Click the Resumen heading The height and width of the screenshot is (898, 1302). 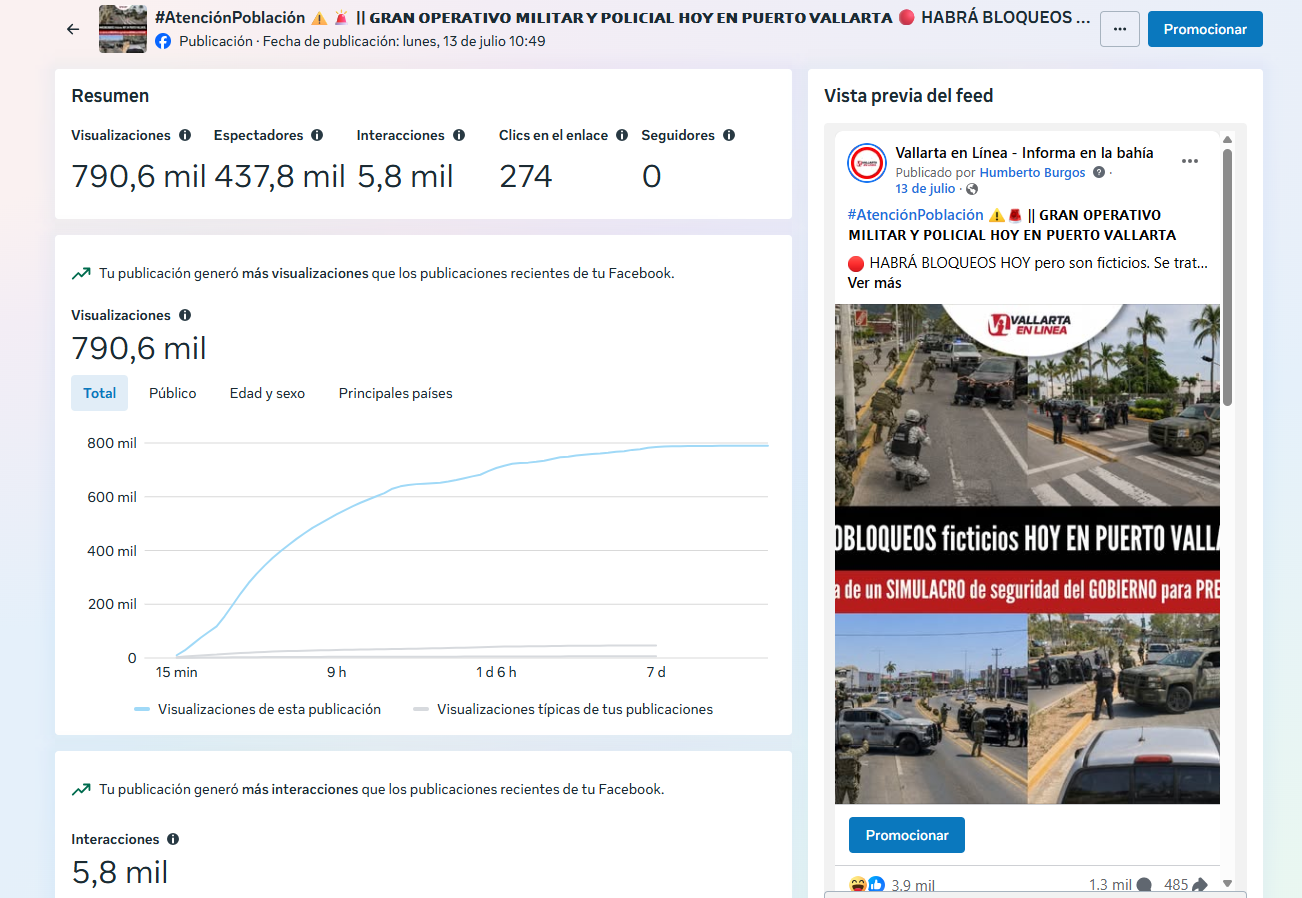pyautogui.click(x=110, y=96)
